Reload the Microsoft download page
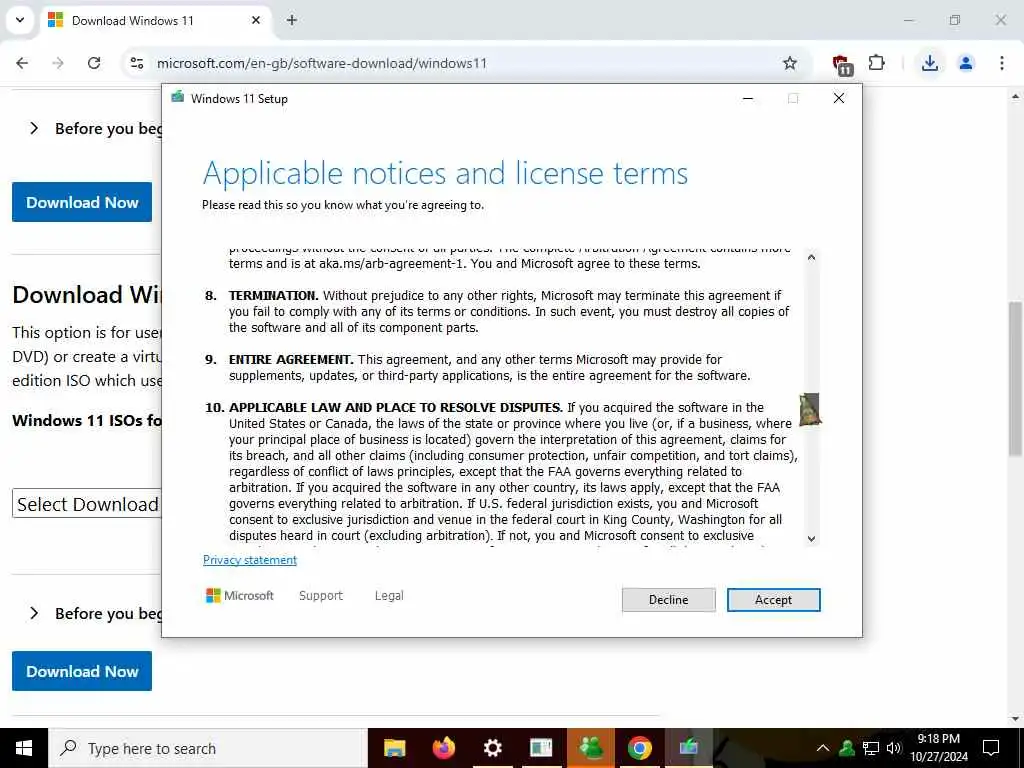The image size is (1024, 768). tap(94, 63)
